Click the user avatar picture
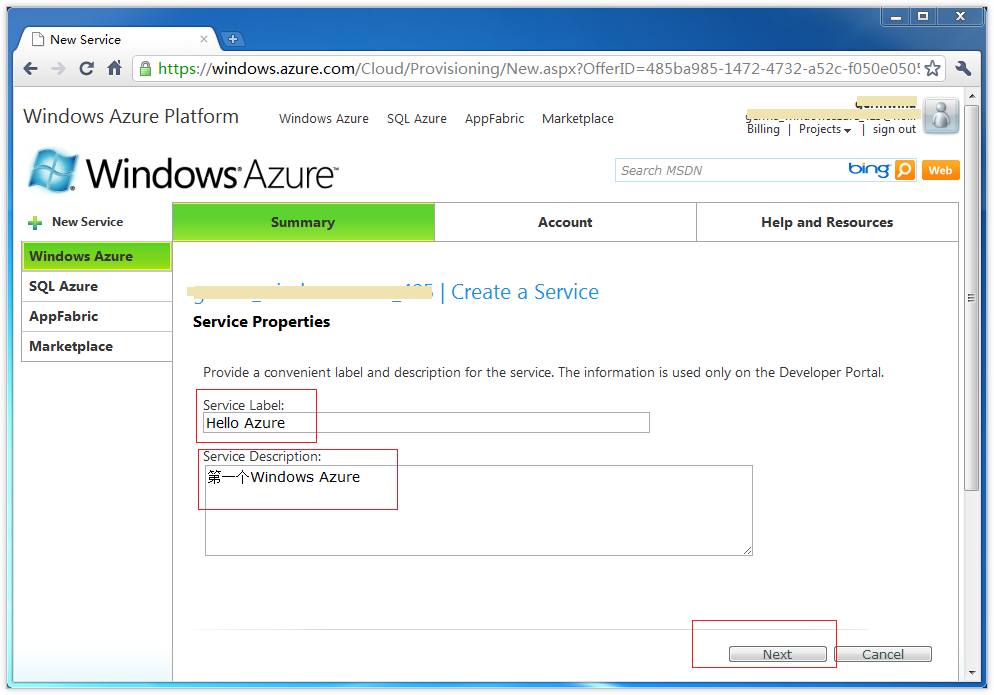 (x=941, y=116)
